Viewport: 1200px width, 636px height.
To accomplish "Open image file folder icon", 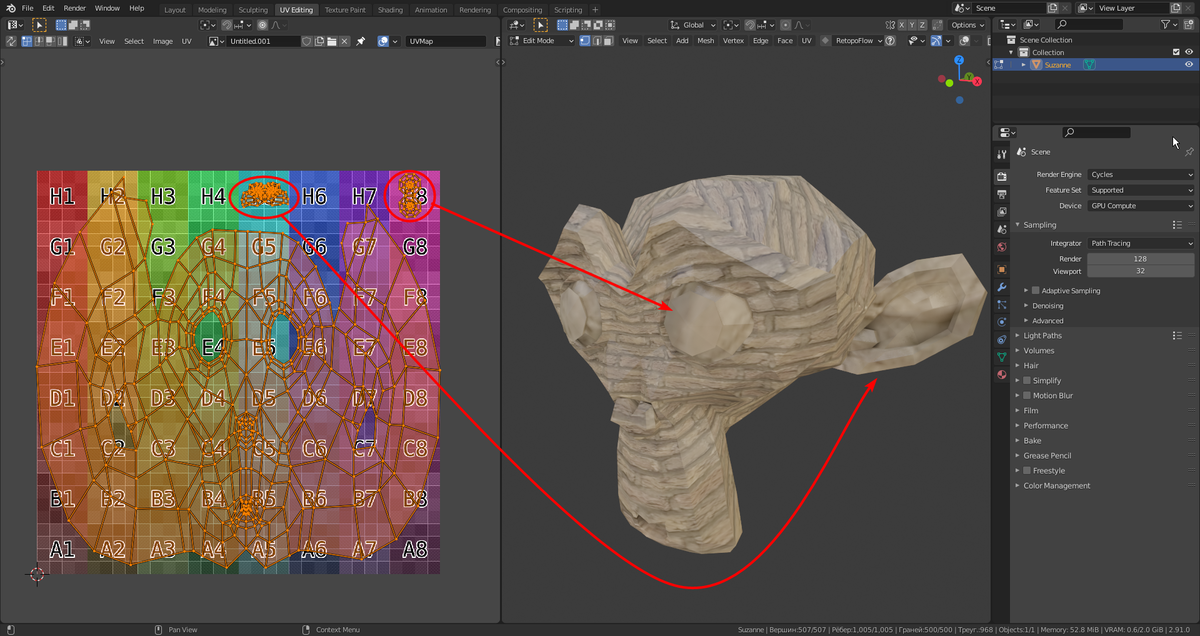I will click(332, 41).
